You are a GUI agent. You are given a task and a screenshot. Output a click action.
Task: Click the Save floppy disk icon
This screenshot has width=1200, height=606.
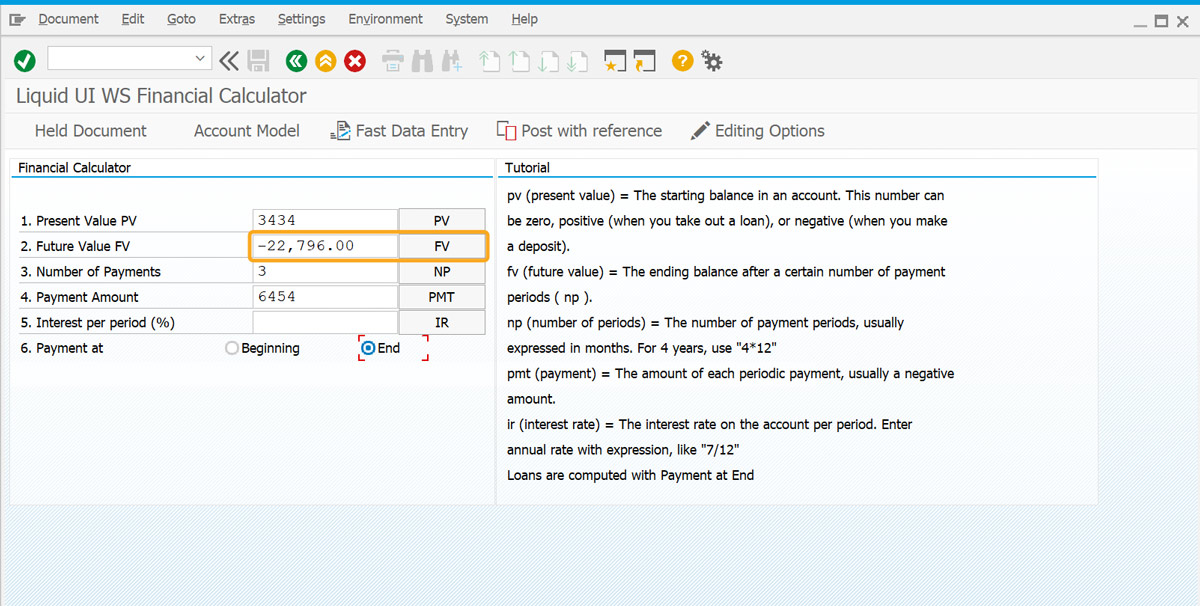tap(258, 61)
